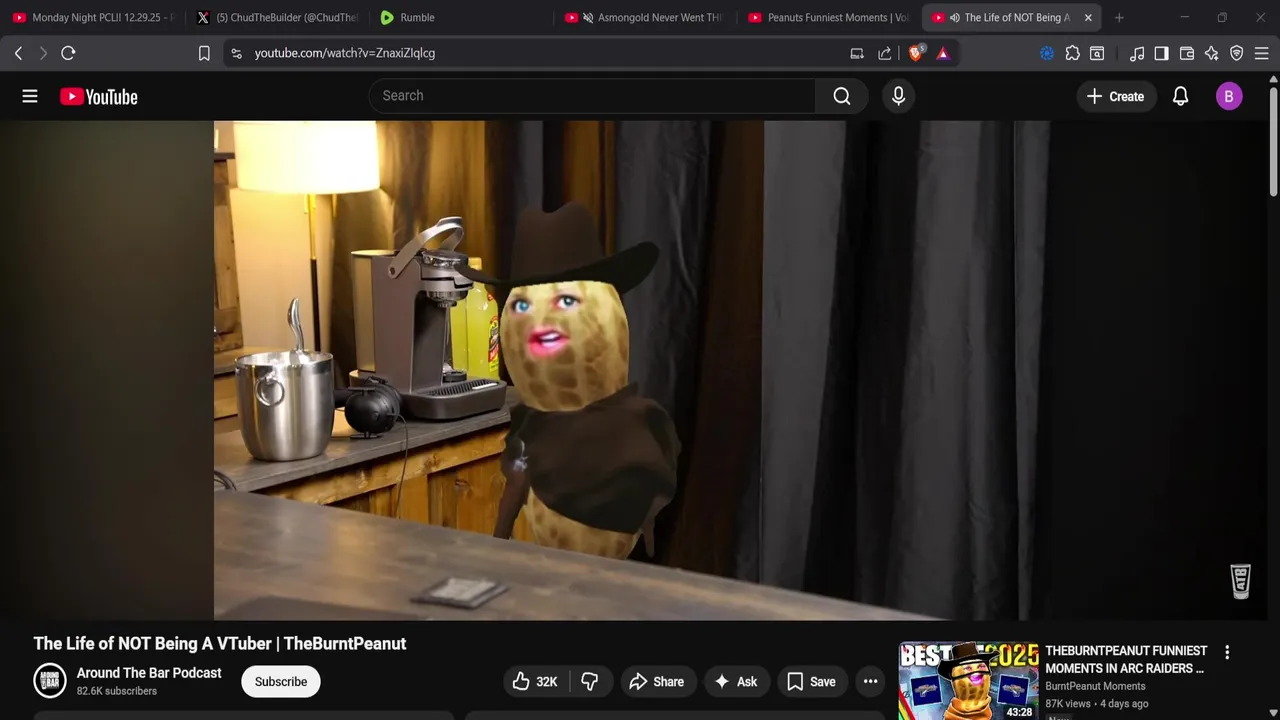Share this page via address bar icon
Image resolution: width=1280 pixels, height=720 pixels.
point(884,53)
